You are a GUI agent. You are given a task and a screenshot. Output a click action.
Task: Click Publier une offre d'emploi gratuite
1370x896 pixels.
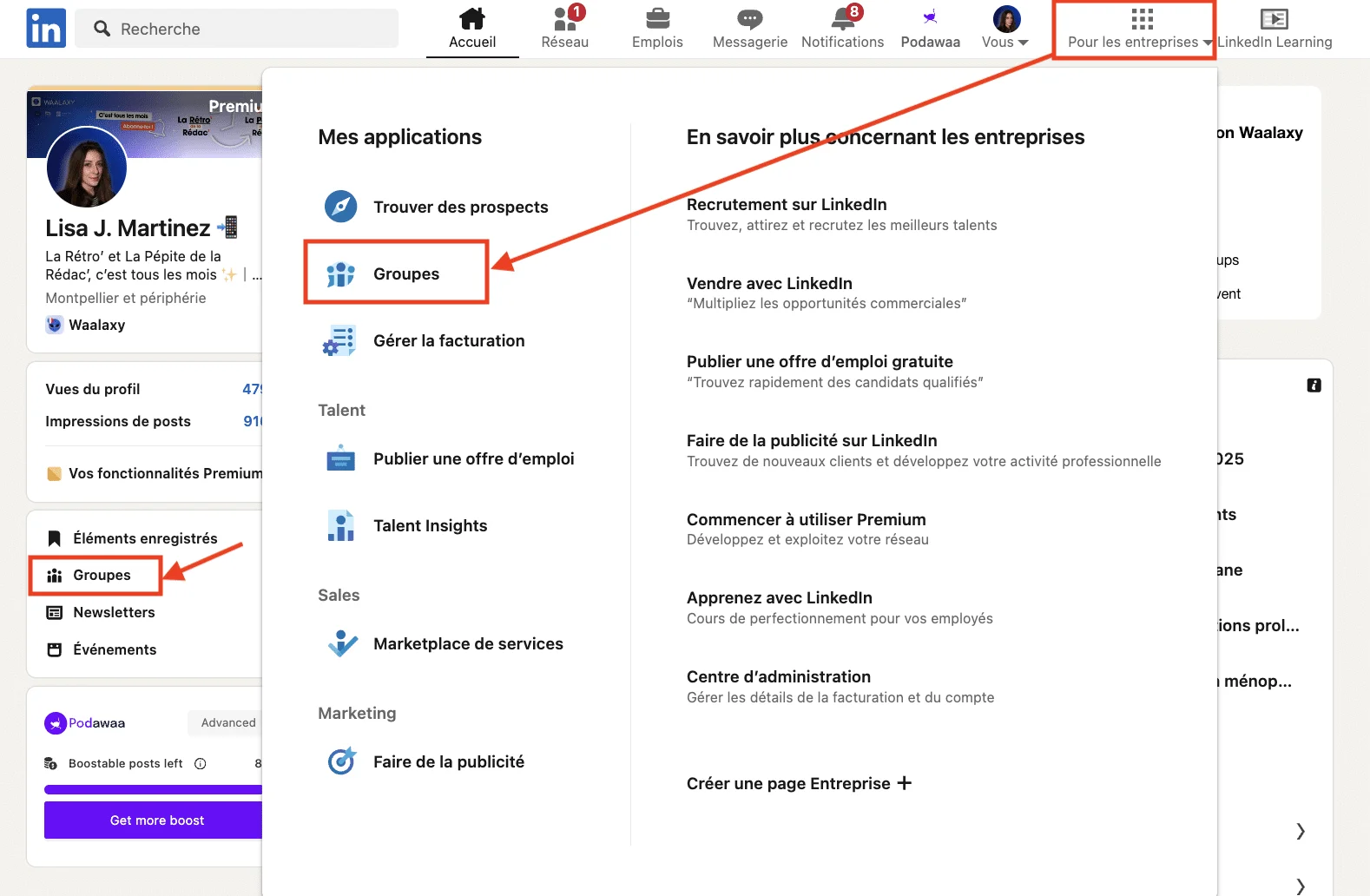pos(820,361)
